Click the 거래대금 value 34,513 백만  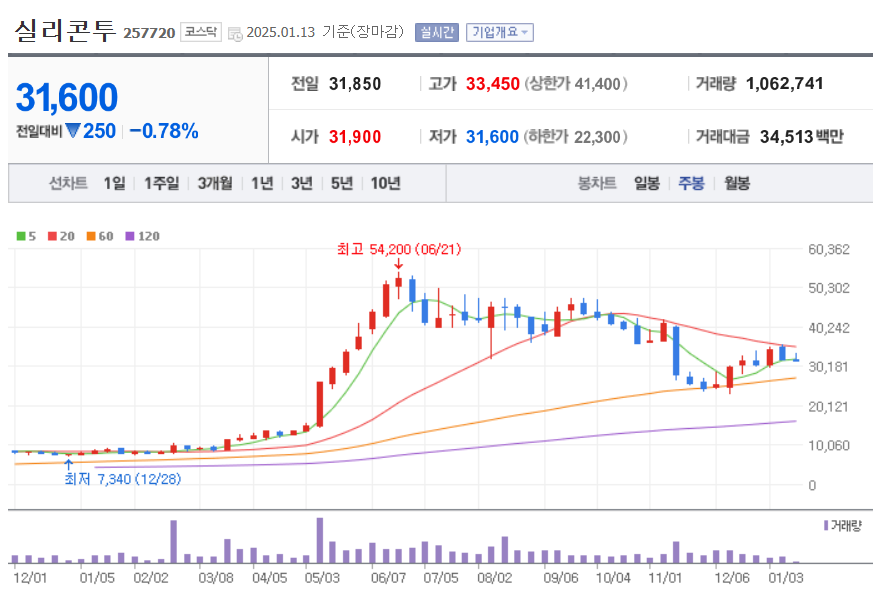[802, 137]
